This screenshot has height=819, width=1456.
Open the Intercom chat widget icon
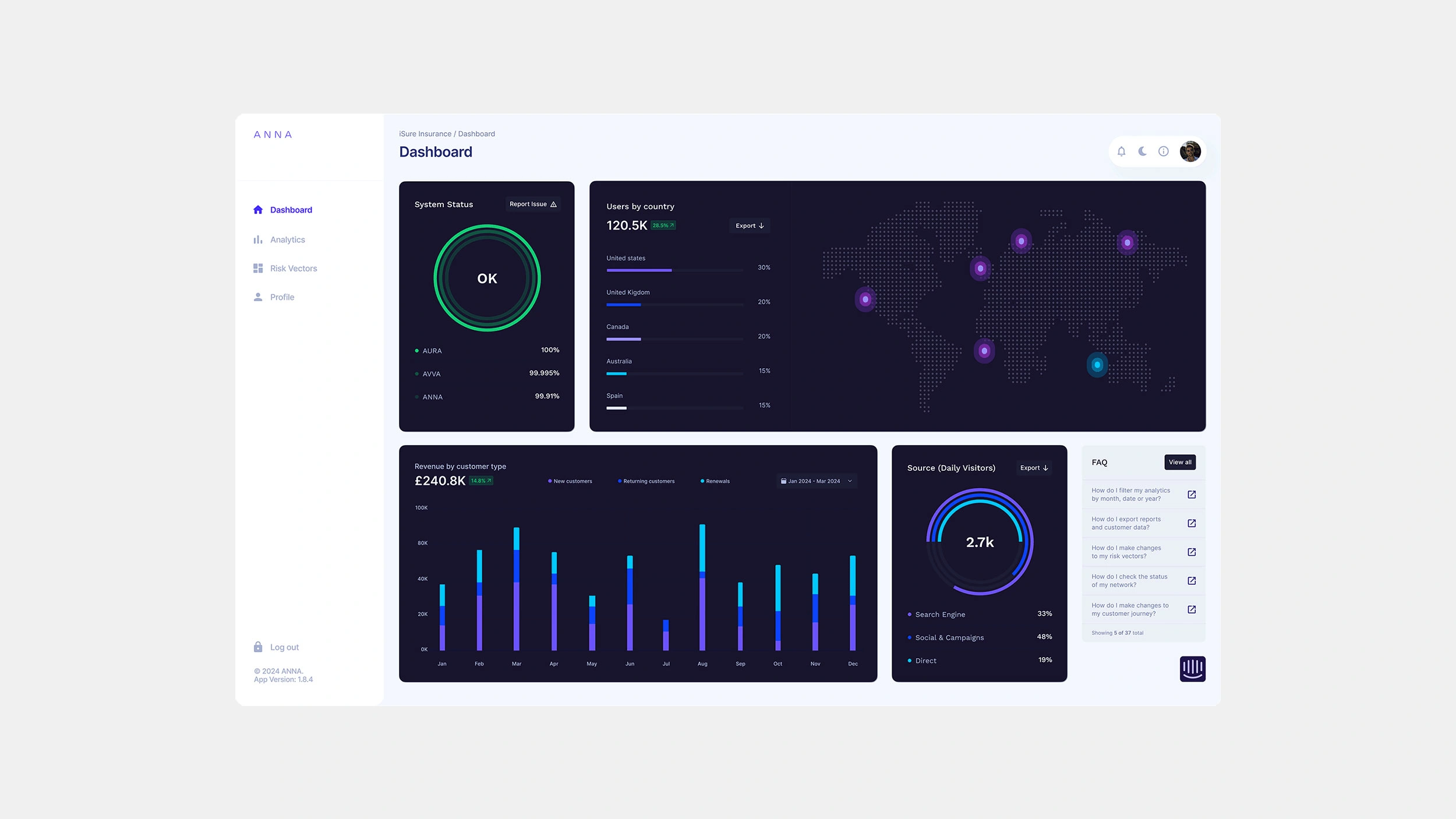pos(1192,669)
